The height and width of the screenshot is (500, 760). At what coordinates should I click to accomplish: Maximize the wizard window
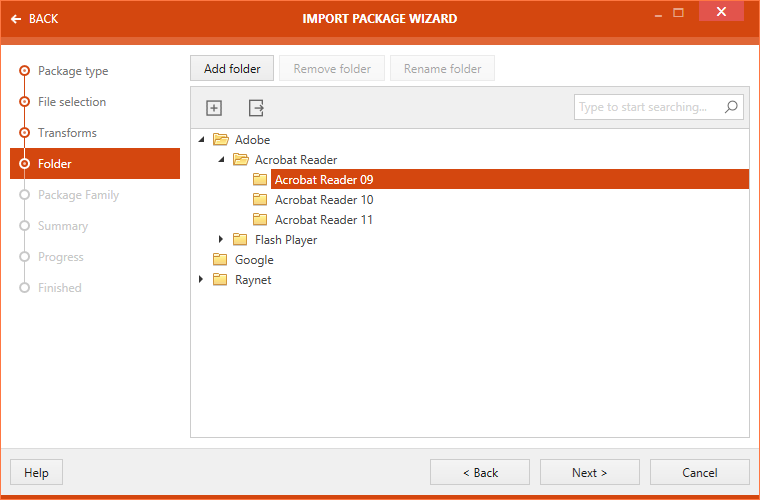pos(679,13)
